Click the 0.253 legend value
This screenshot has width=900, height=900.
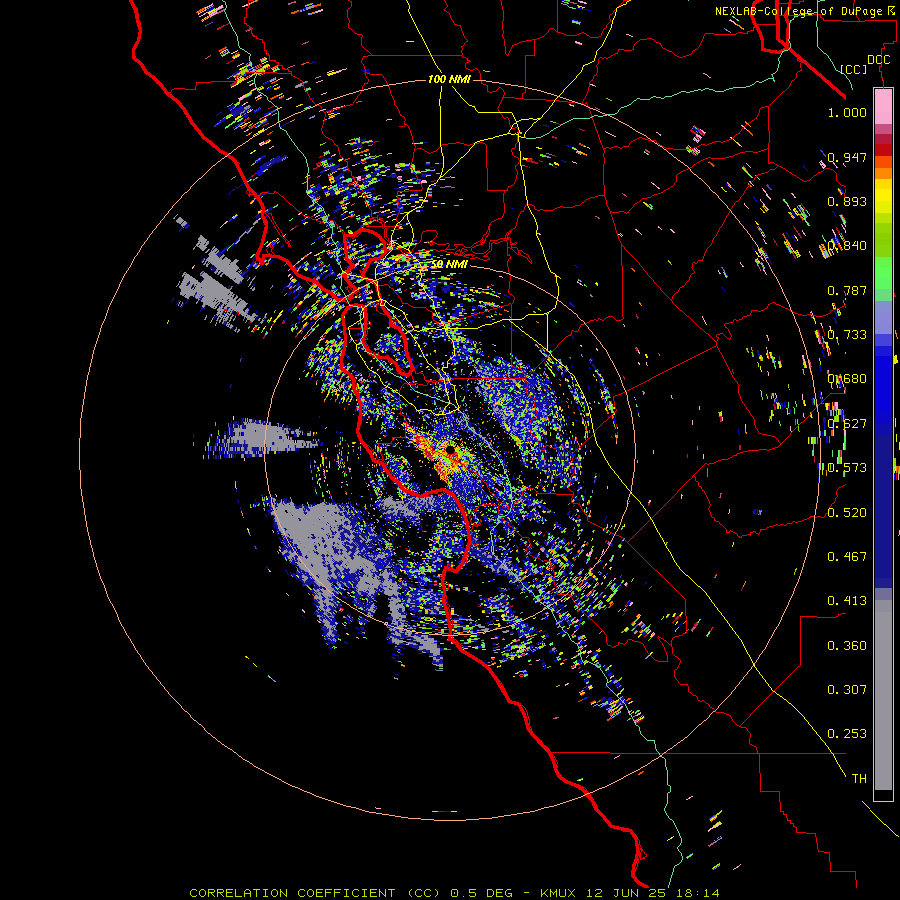847,734
